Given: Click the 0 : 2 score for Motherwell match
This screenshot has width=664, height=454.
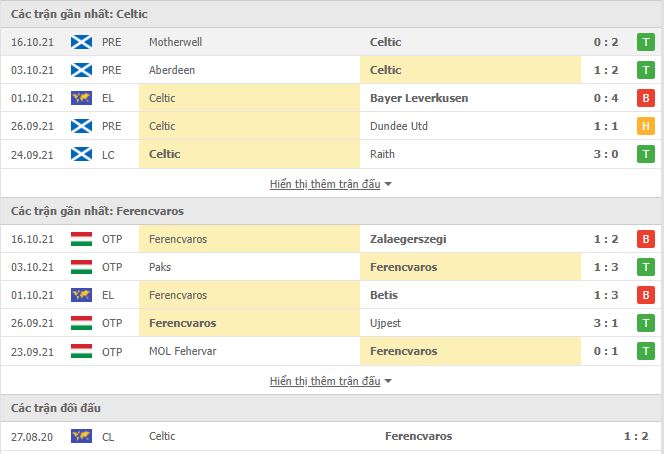Looking at the screenshot, I should [606, 42].
